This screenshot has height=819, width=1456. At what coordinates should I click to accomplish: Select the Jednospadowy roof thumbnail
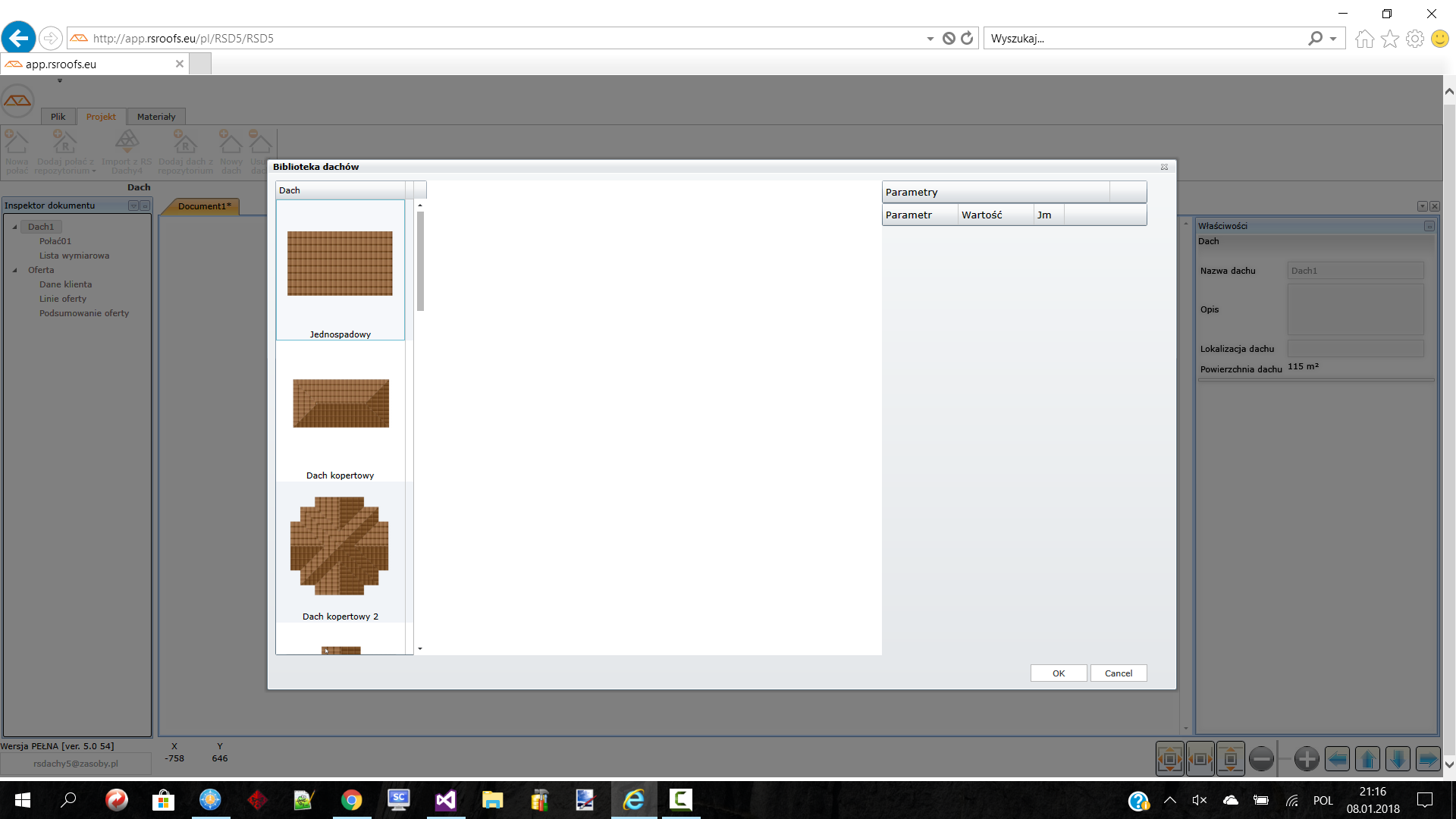point(340,264)
